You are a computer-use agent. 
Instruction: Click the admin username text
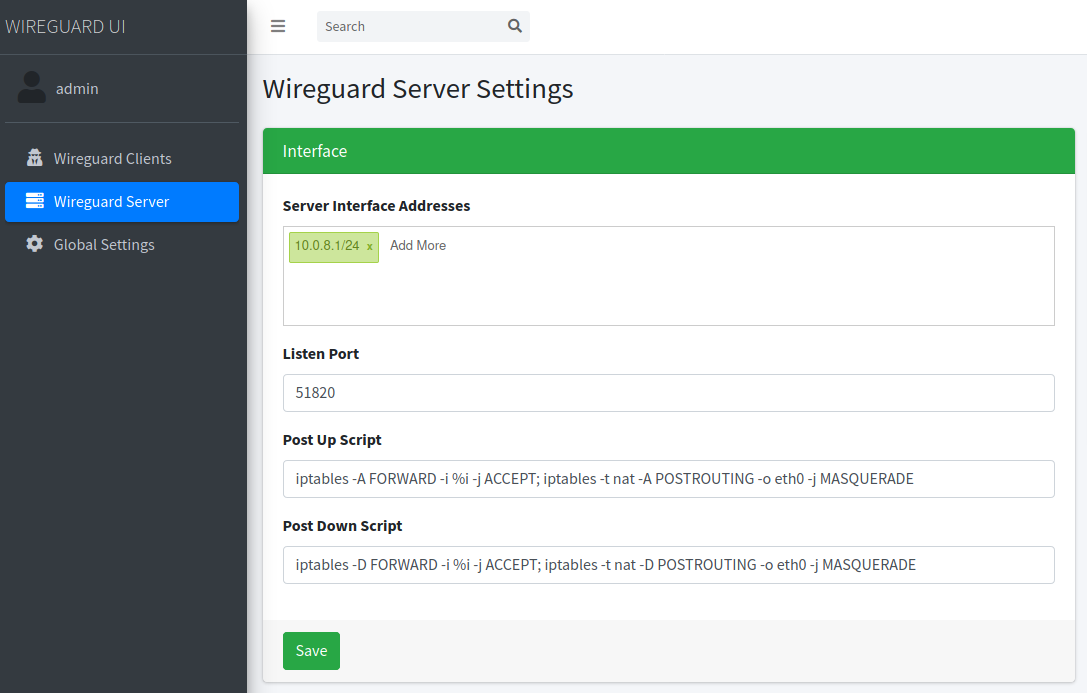coord(77,88)
